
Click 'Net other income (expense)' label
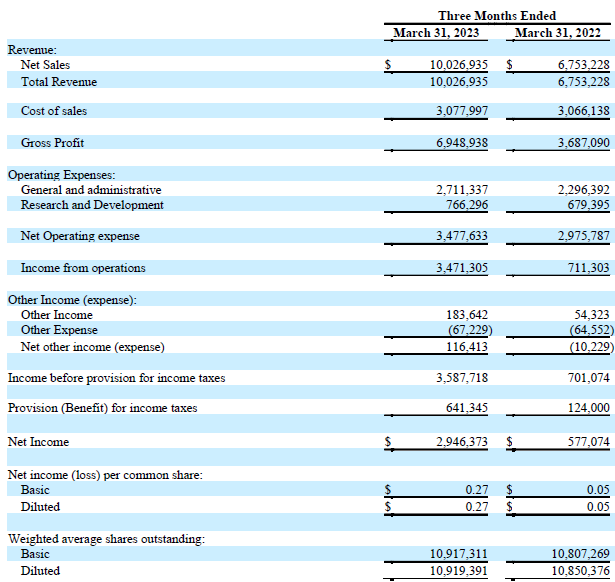[93, 347]
